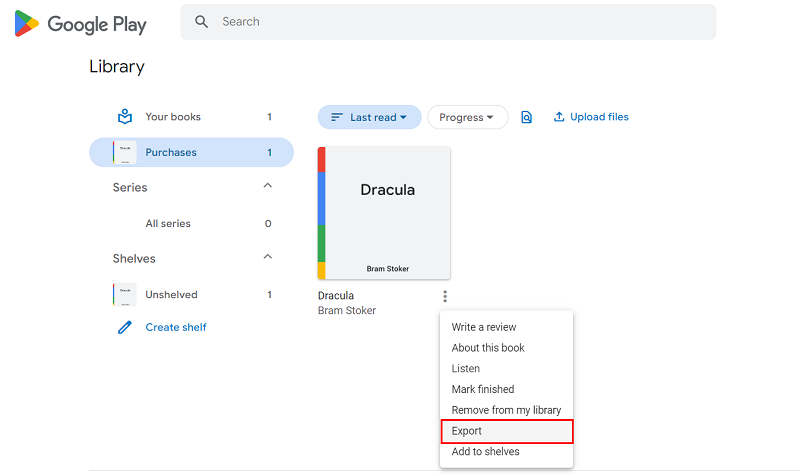Click the Upload files button
The image size is (800, 476).
pyautogui.click(x=591, y=117)
